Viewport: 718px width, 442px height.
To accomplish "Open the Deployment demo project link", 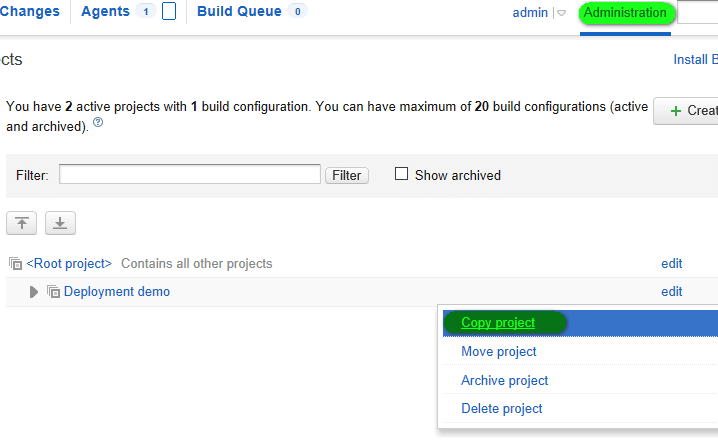I will (117, 292).
